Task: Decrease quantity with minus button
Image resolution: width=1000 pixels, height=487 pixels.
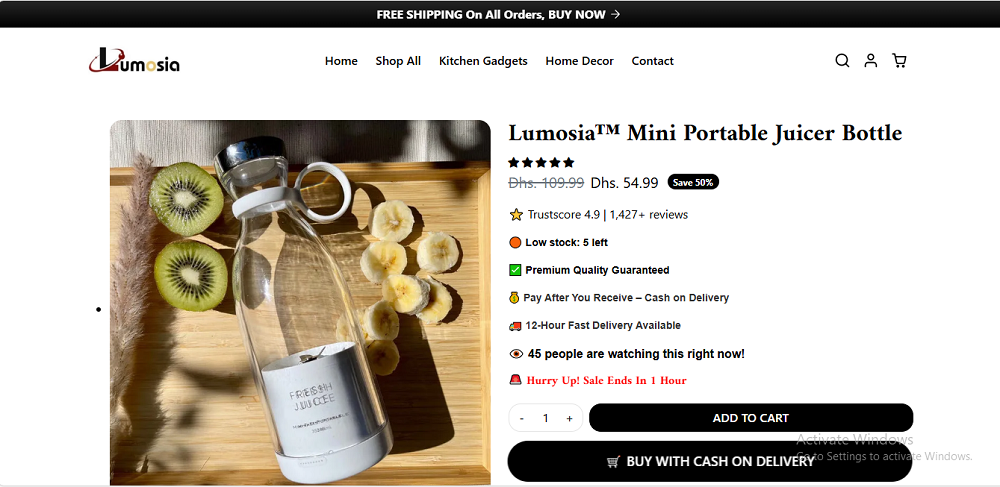Action: [x=522, y=418]
